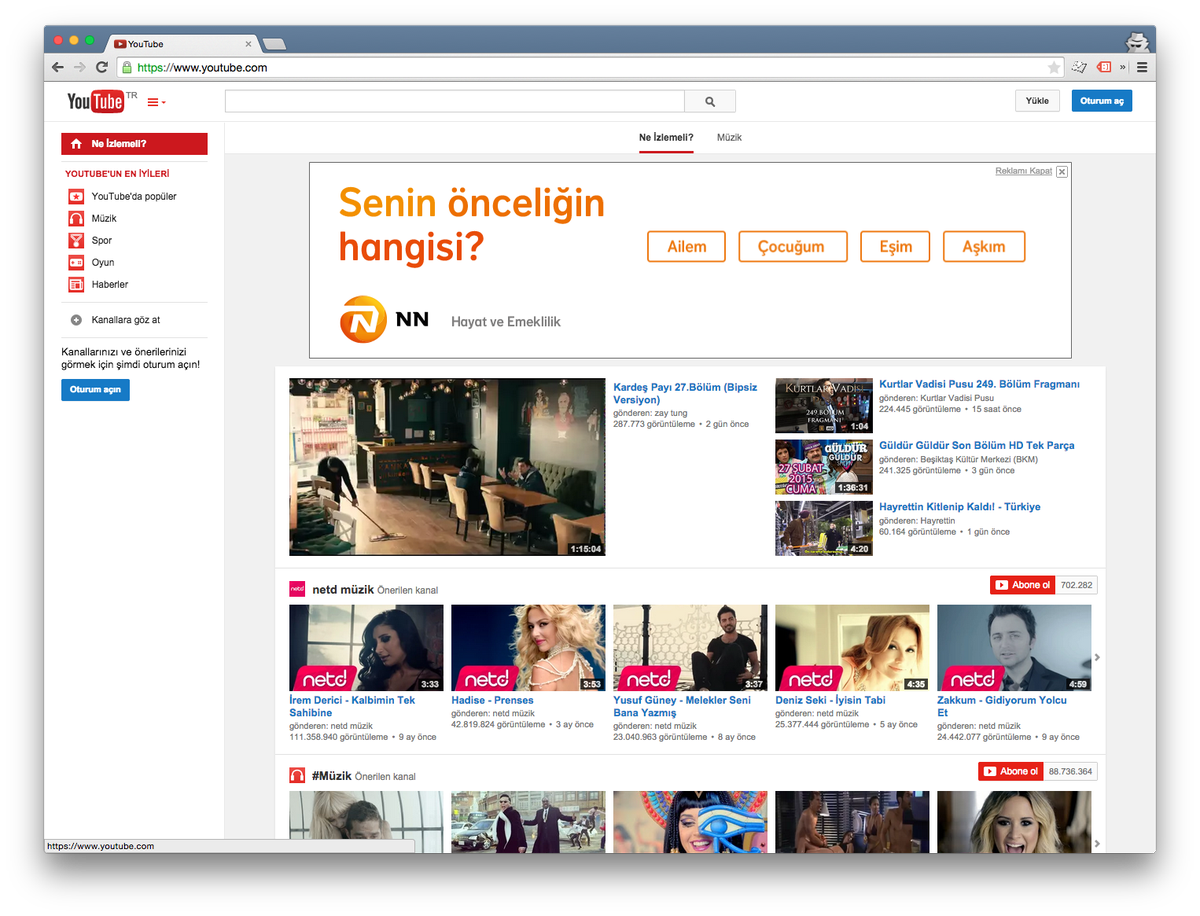
Task: Open the Hayrettin video thumbnail
Action: [824, 529]
